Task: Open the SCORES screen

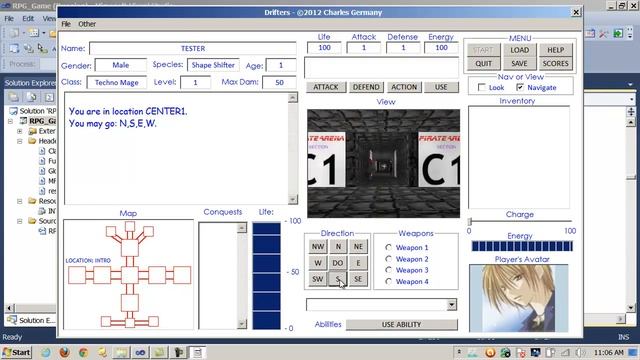Action: [x=556, y=63]
